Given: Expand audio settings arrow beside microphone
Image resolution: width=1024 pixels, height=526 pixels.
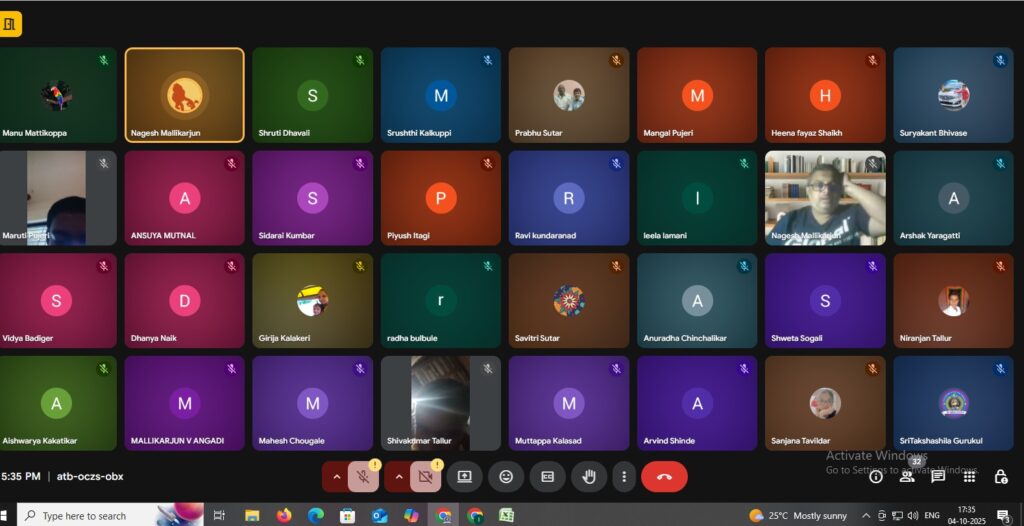Looking at the screenshot, I should [336, 477].
